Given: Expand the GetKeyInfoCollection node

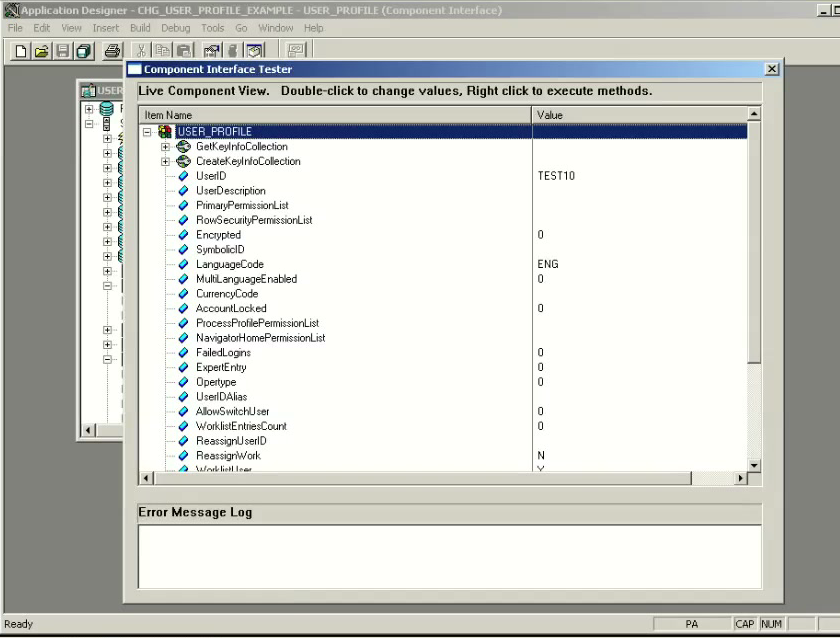Looking at the screenshot, I should point(166,146).
